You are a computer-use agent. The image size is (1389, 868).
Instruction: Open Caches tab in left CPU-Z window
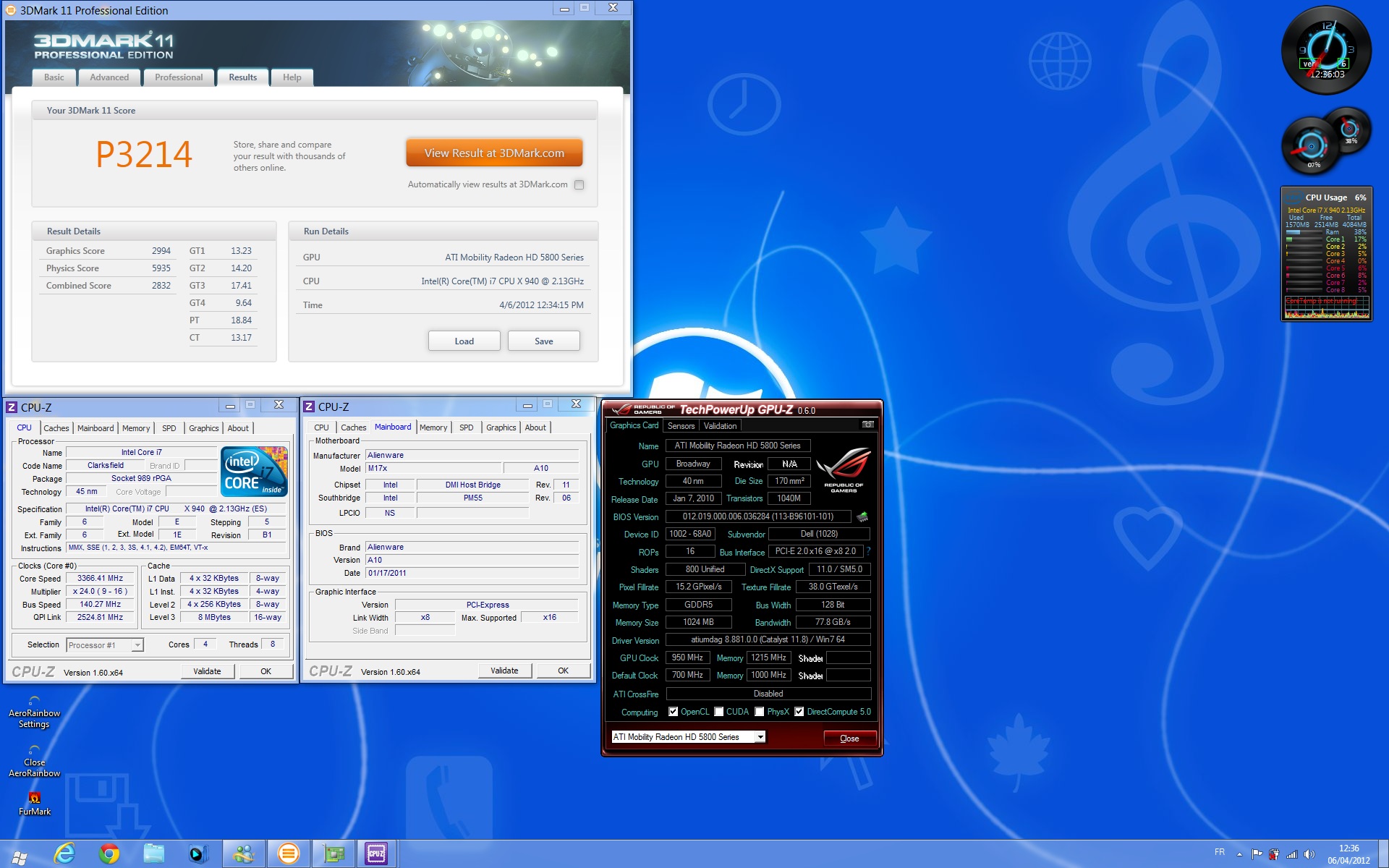[x=56, y=428]
